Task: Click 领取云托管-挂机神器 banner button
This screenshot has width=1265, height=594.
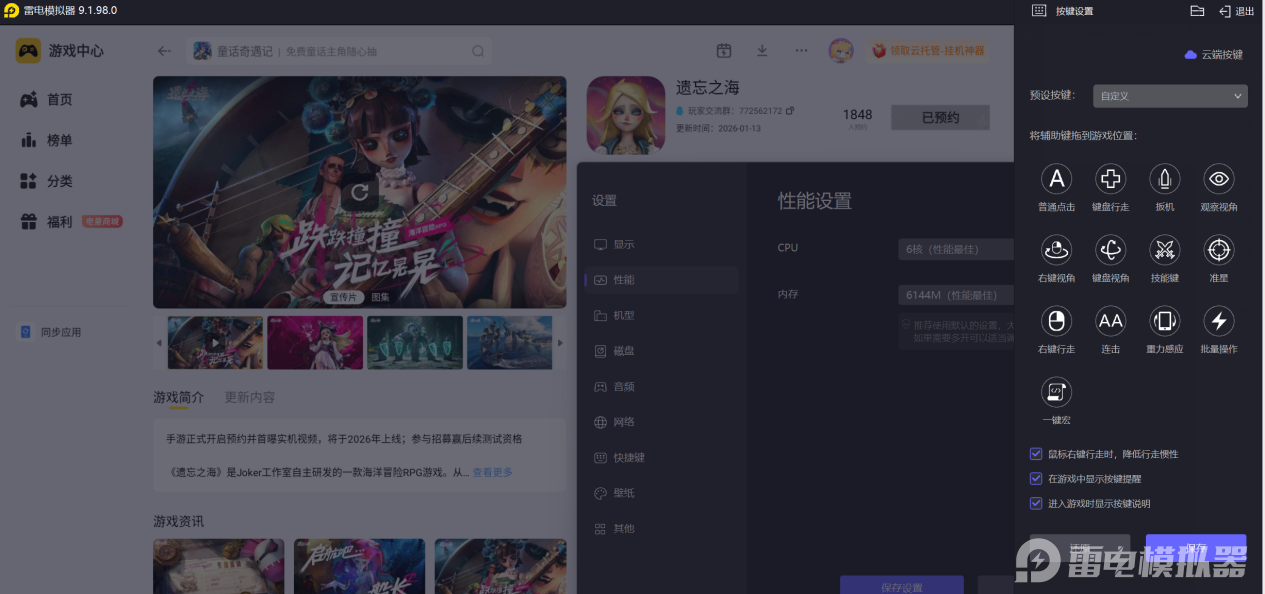Action: tap(927, 51)
